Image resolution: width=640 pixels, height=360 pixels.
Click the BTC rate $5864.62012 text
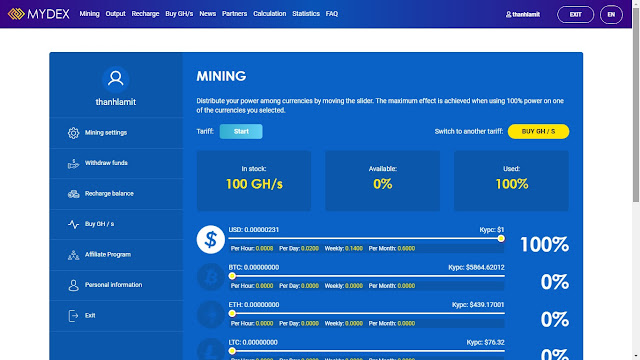click(476, 267)
